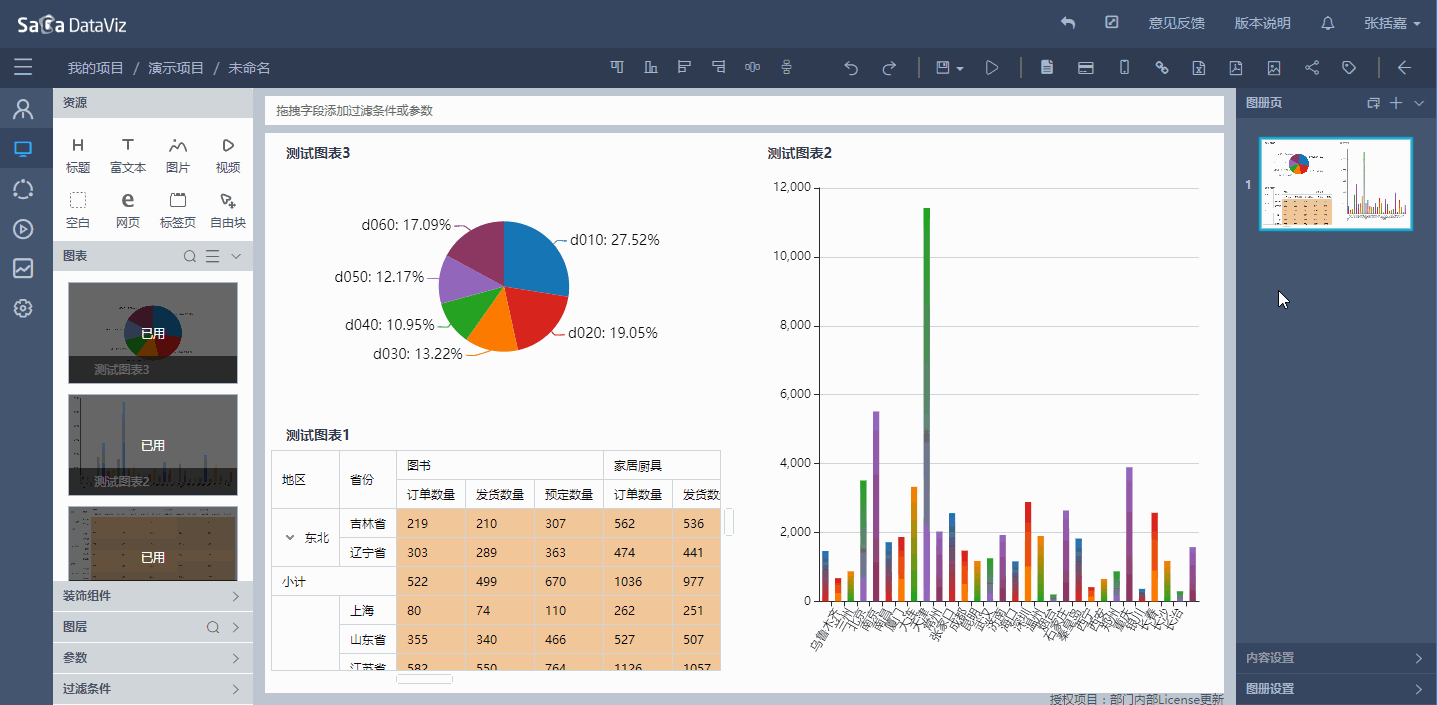Screen dimensions: 1437x705
Task: Open the settings gear sidebar icon
Action: 23,309
